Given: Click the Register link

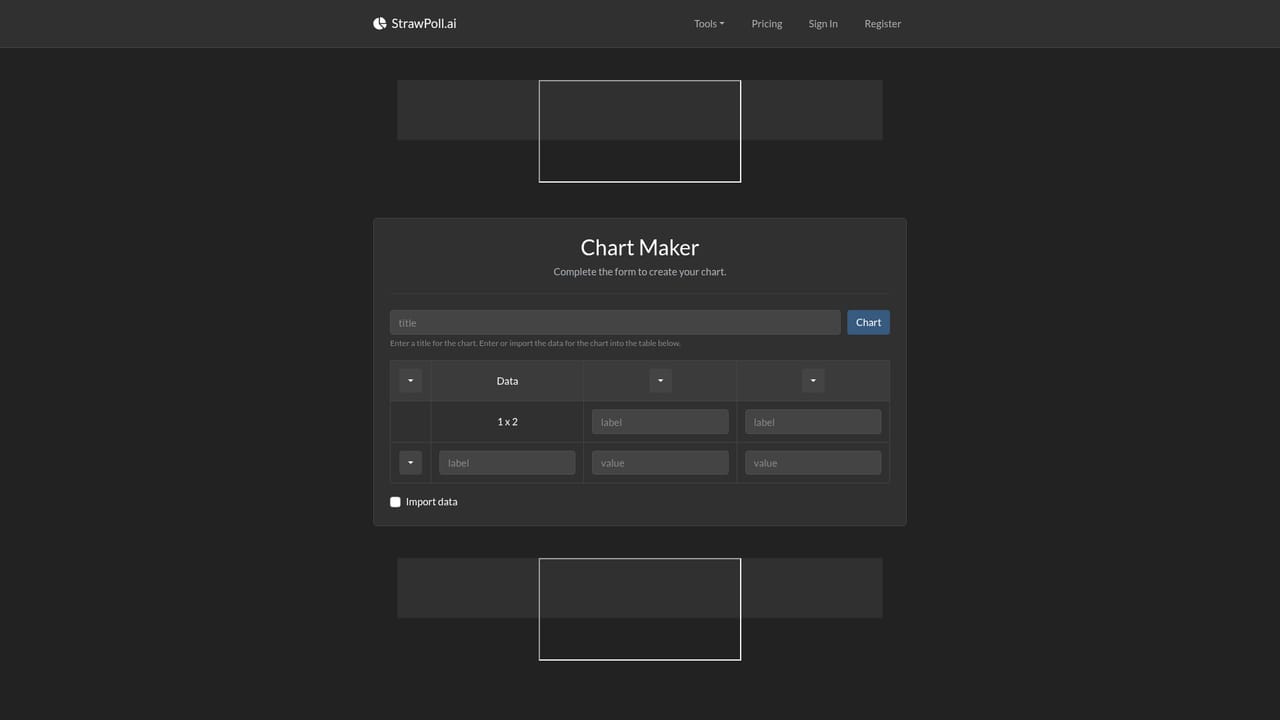Looking at the screenshot, I should (x=883, y=23).
